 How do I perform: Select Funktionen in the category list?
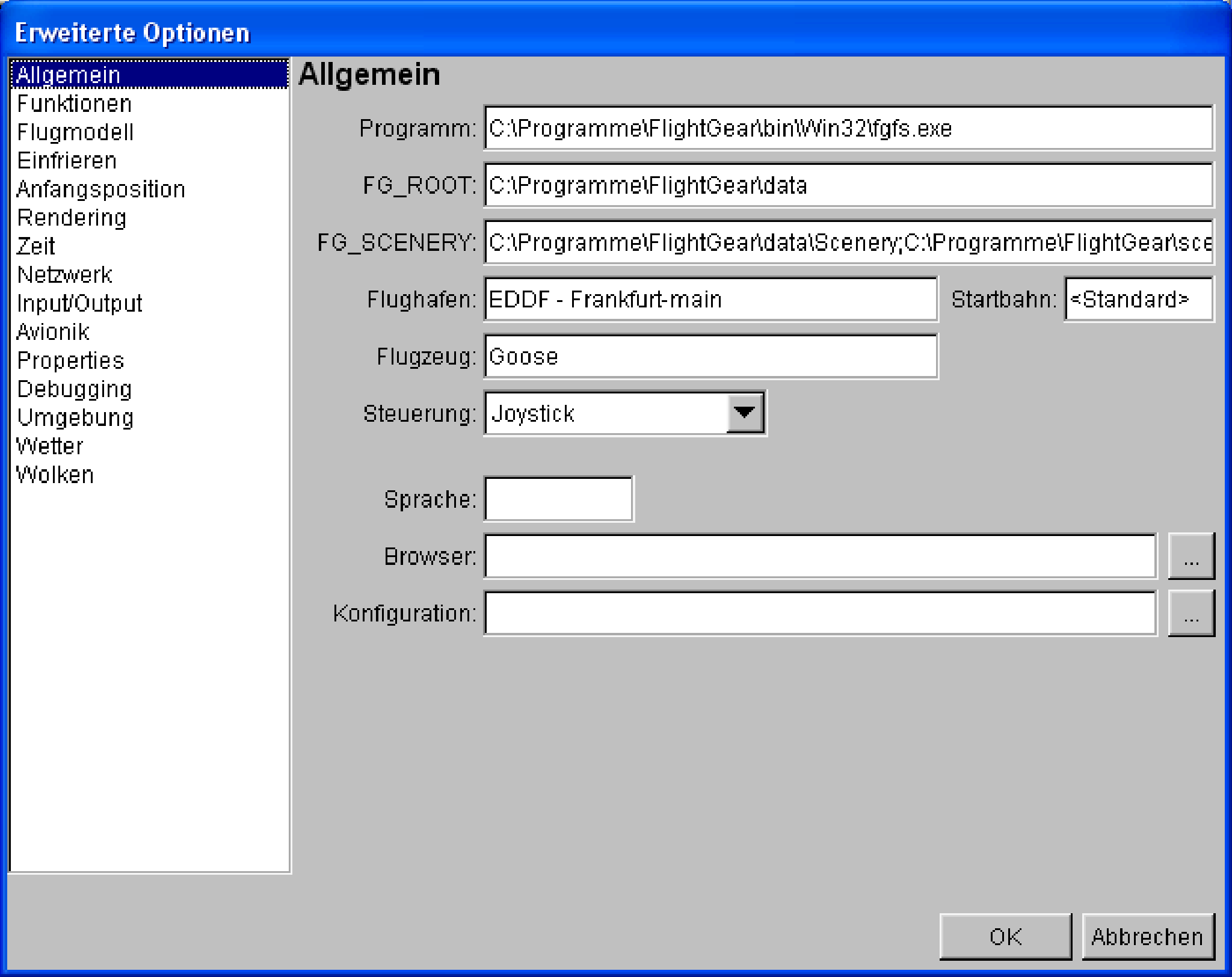click(x=74, y=104)
